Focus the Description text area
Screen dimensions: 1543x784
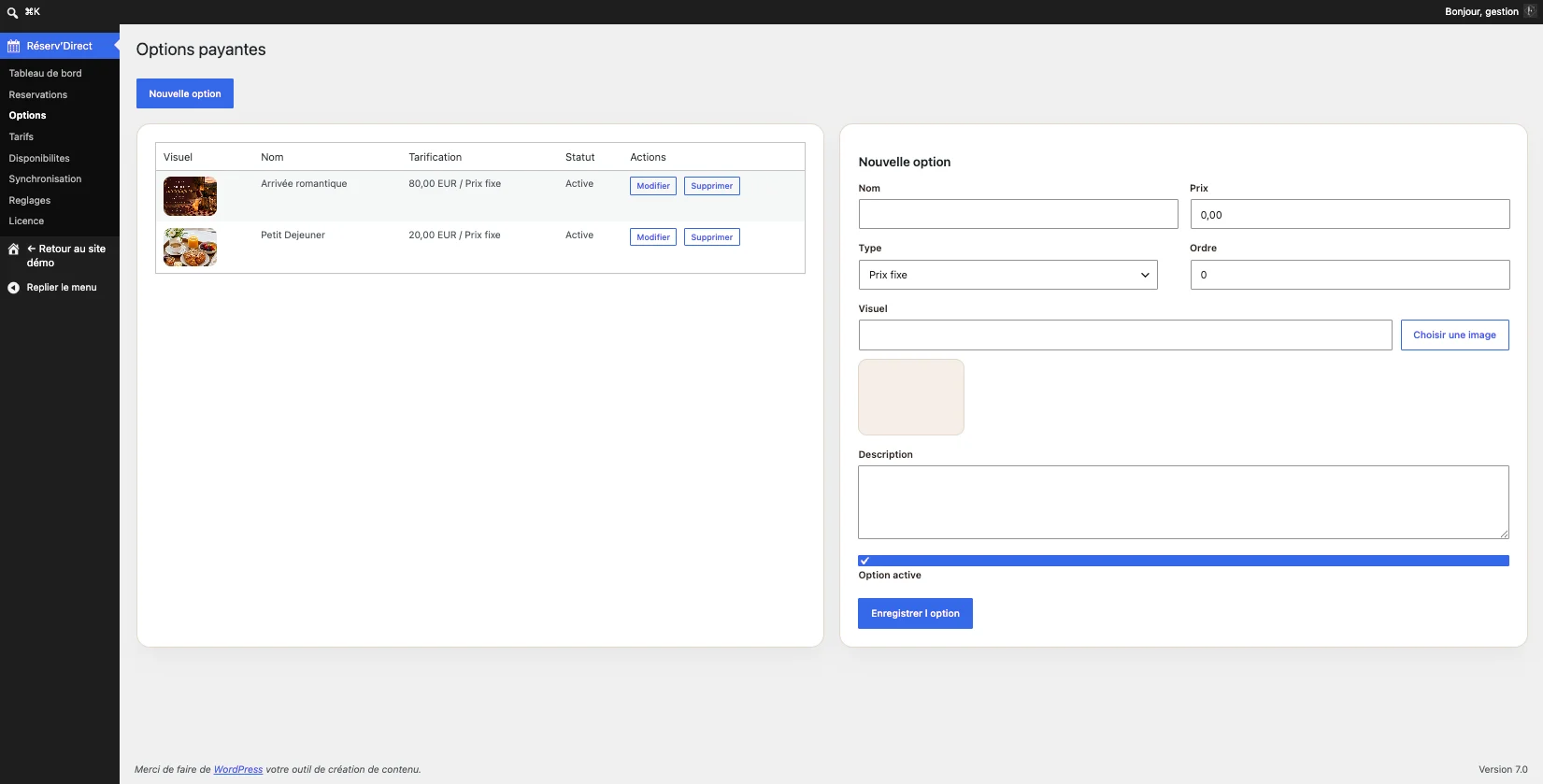1183,502
